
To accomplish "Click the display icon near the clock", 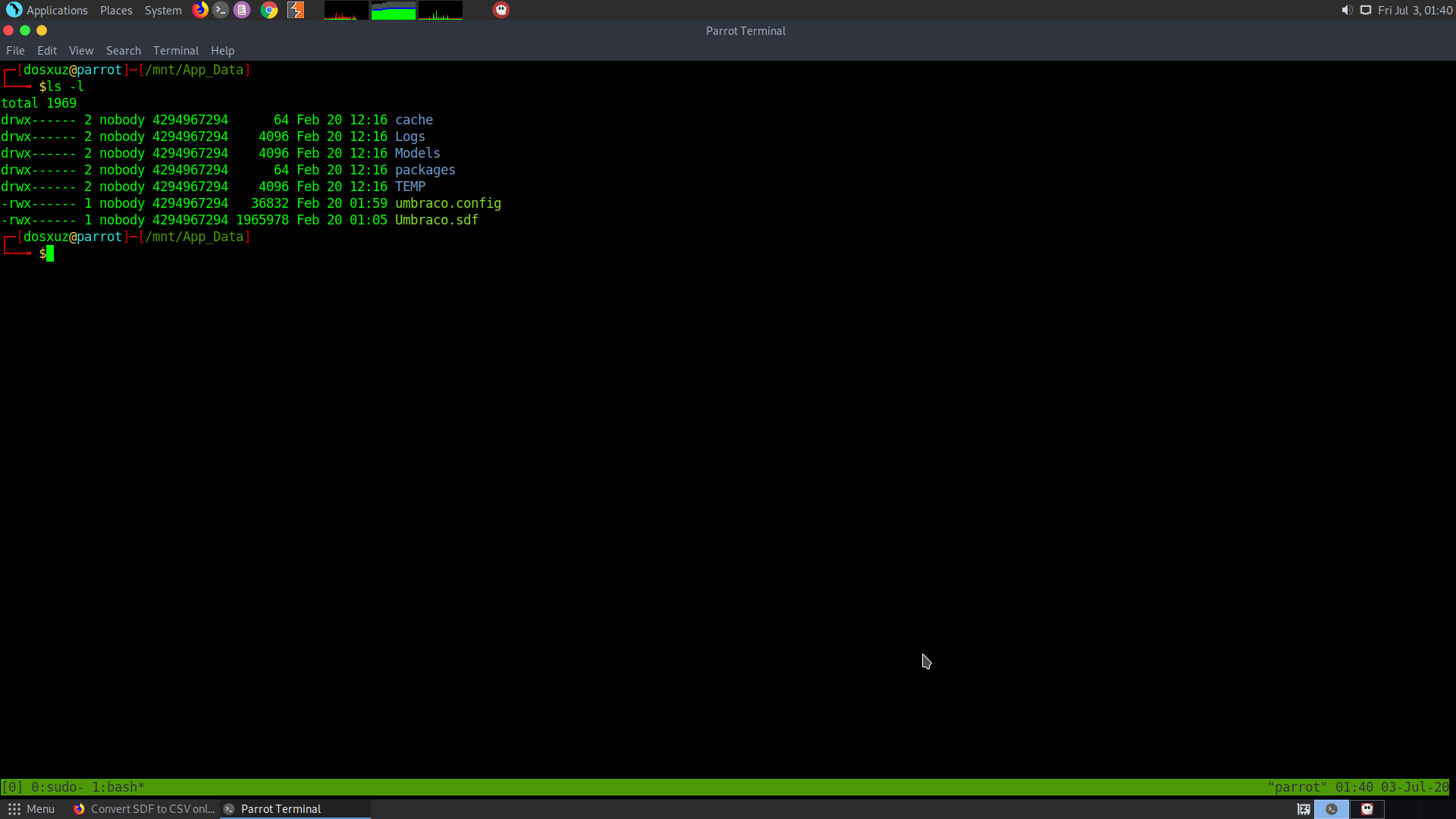I will point(1366,10).
